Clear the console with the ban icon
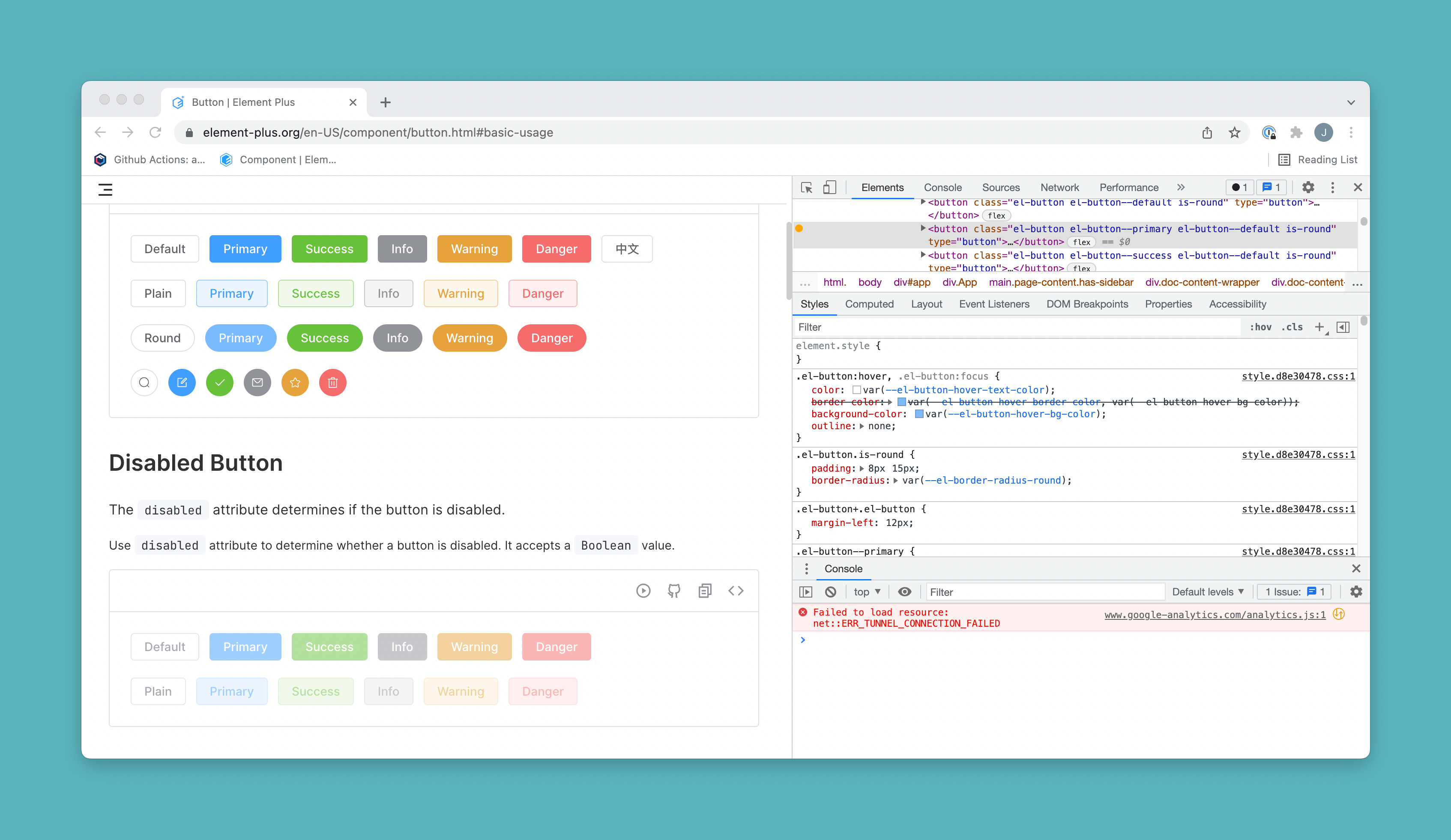Image resolution: width=1451 pixels, height=840 pixels. (830, 592)
